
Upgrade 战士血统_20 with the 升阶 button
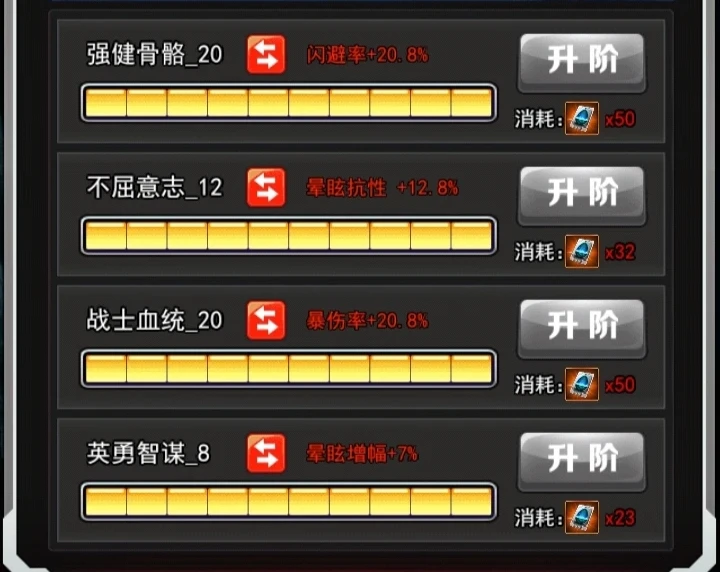pyautogui.click(x=582, y=327)
